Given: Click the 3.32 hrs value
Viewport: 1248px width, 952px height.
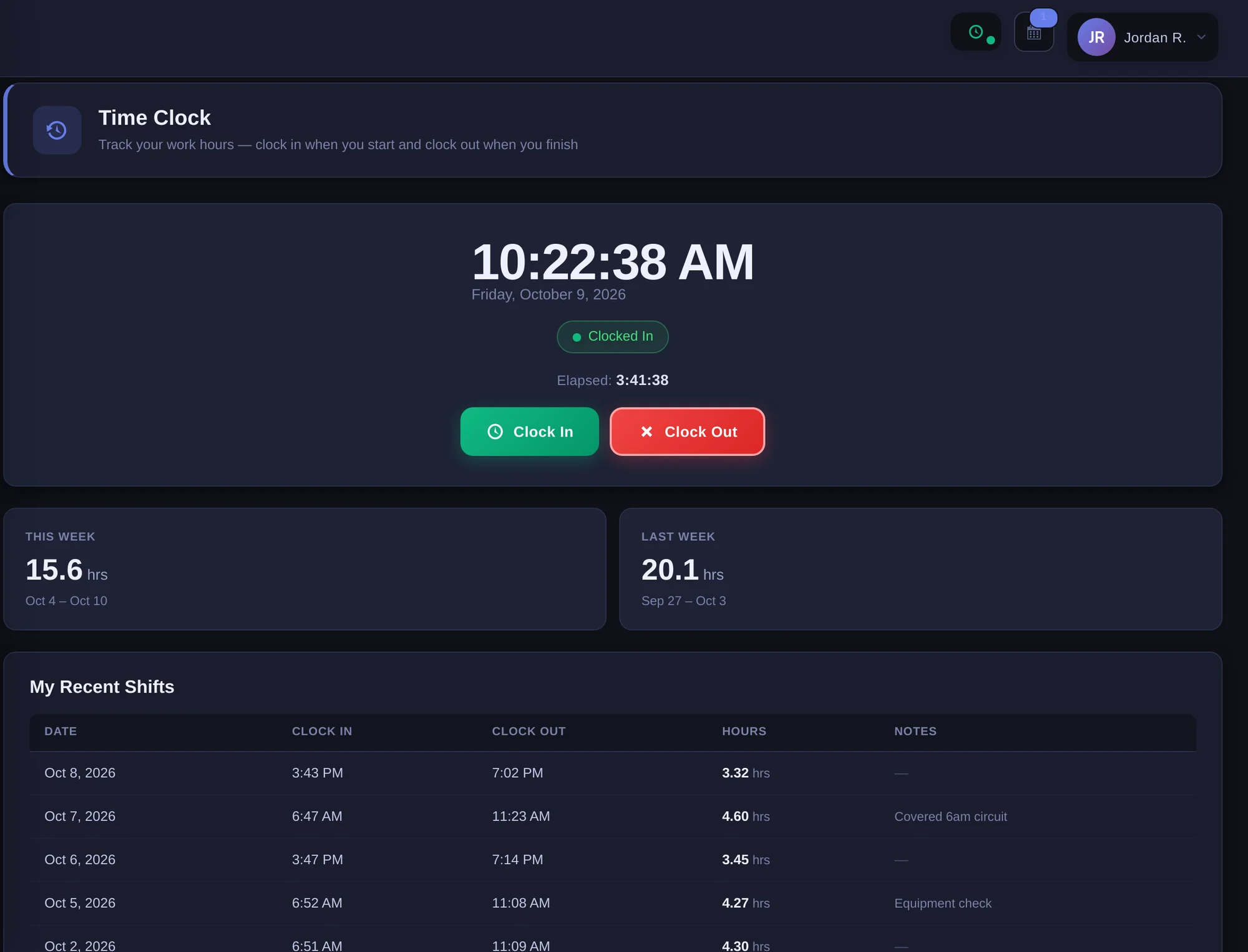Looking at the screenshot, I should coord(746,773).
